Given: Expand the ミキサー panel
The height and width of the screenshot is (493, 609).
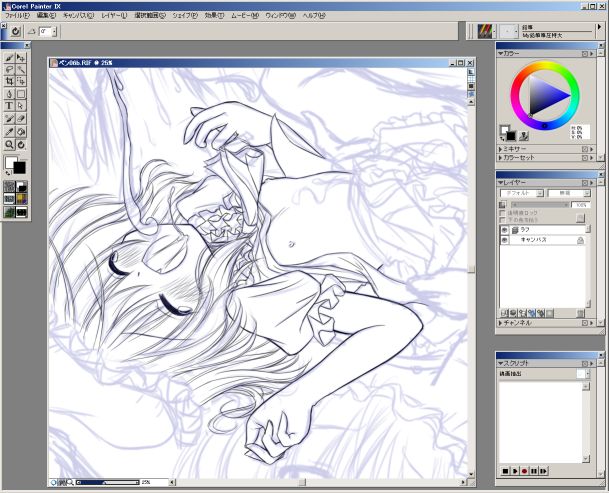Looking at the screenshot, I should (x=501, y=149).
